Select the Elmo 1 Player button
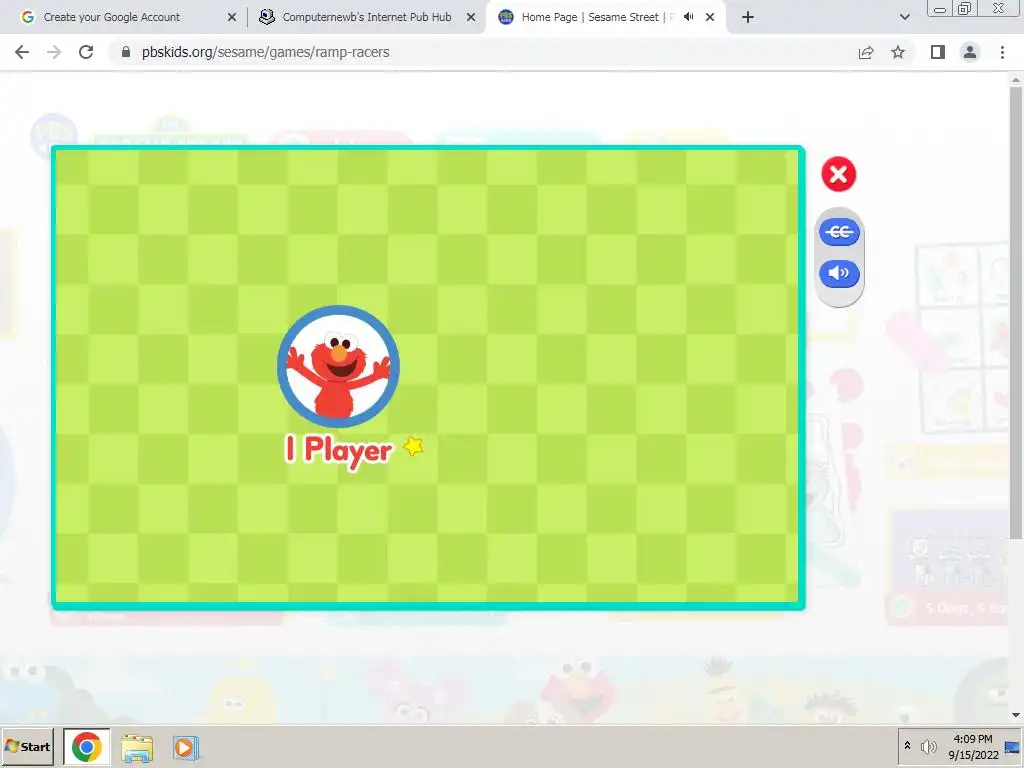This screenshot has width=1024, height=768. [338, 366]
